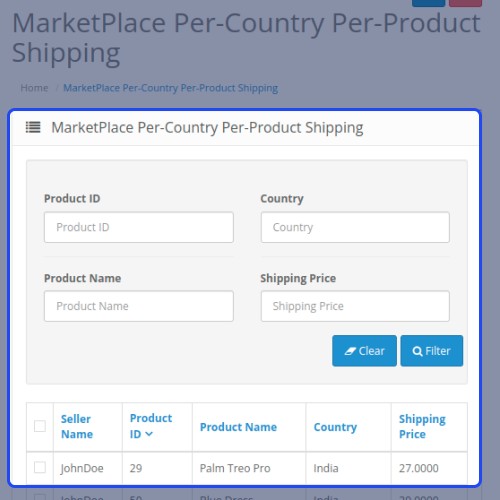The height and width of the screenshot is (500, 500).
Task: Focus the Country filter input
Action: 355,227
